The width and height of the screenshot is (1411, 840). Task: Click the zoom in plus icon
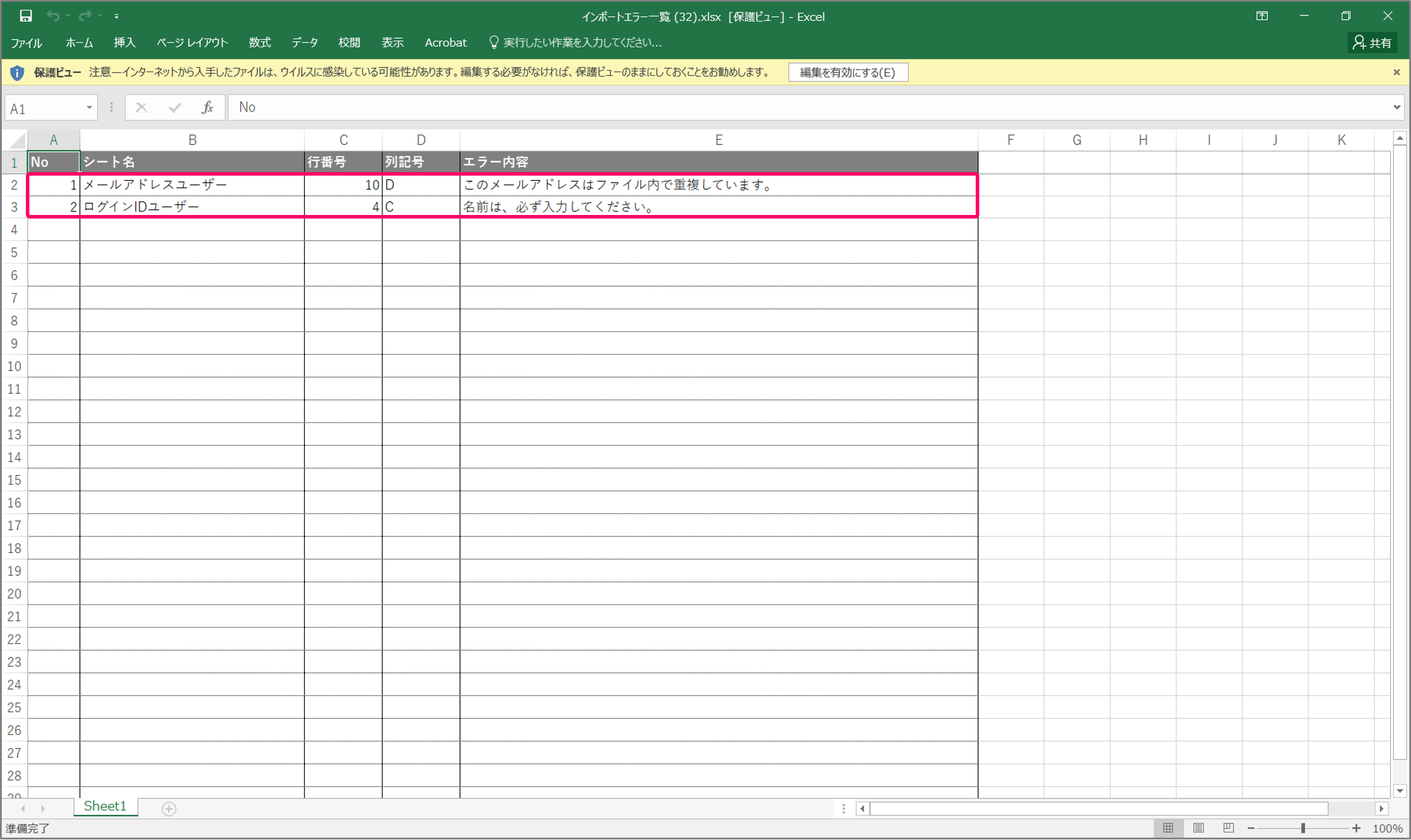click(x=1356, y=828)
